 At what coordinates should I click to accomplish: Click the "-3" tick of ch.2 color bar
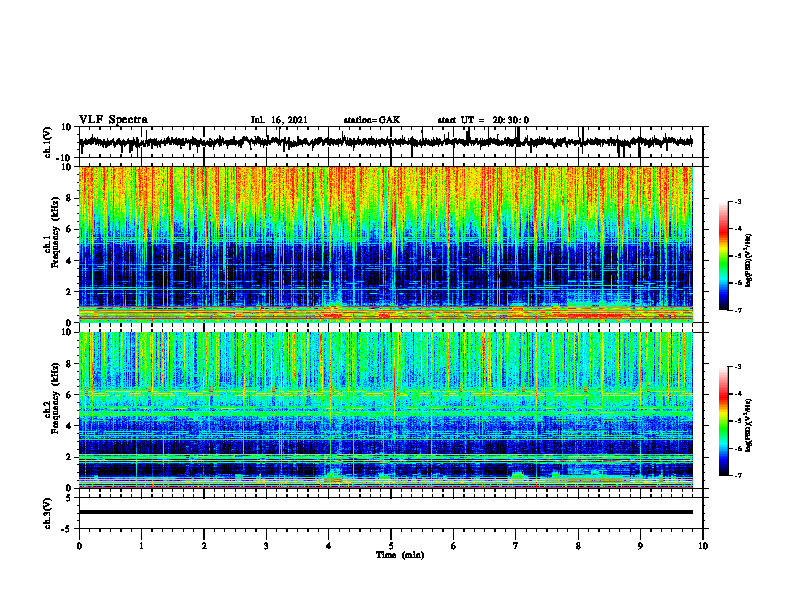click(737, 367)
